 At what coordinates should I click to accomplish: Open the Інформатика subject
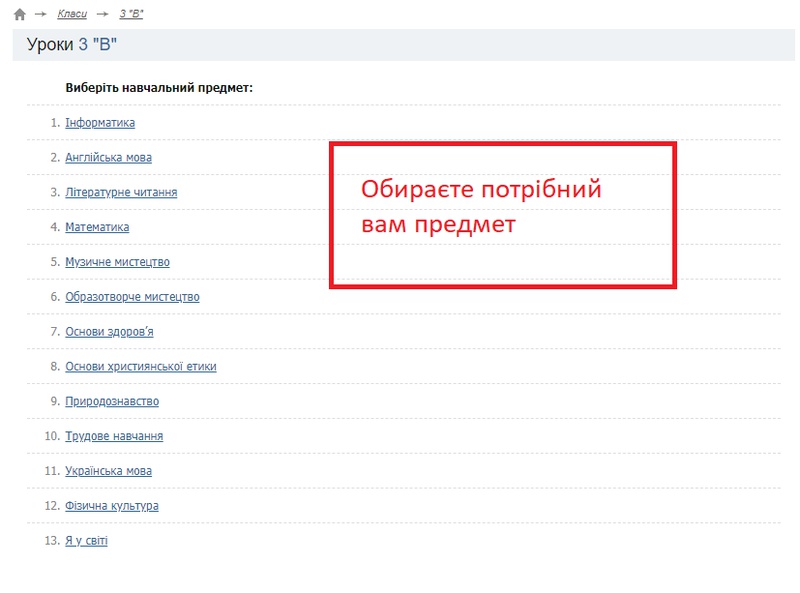100,123
